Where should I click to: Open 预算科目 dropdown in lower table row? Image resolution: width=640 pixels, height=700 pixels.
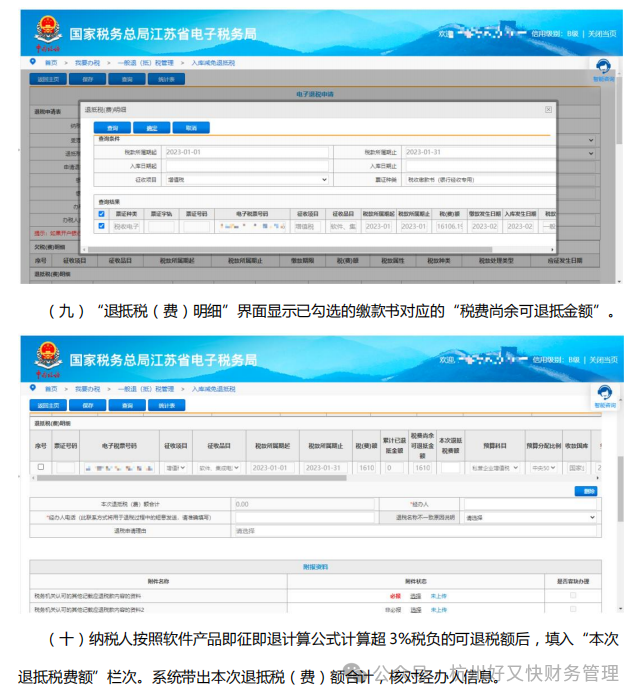495,468
